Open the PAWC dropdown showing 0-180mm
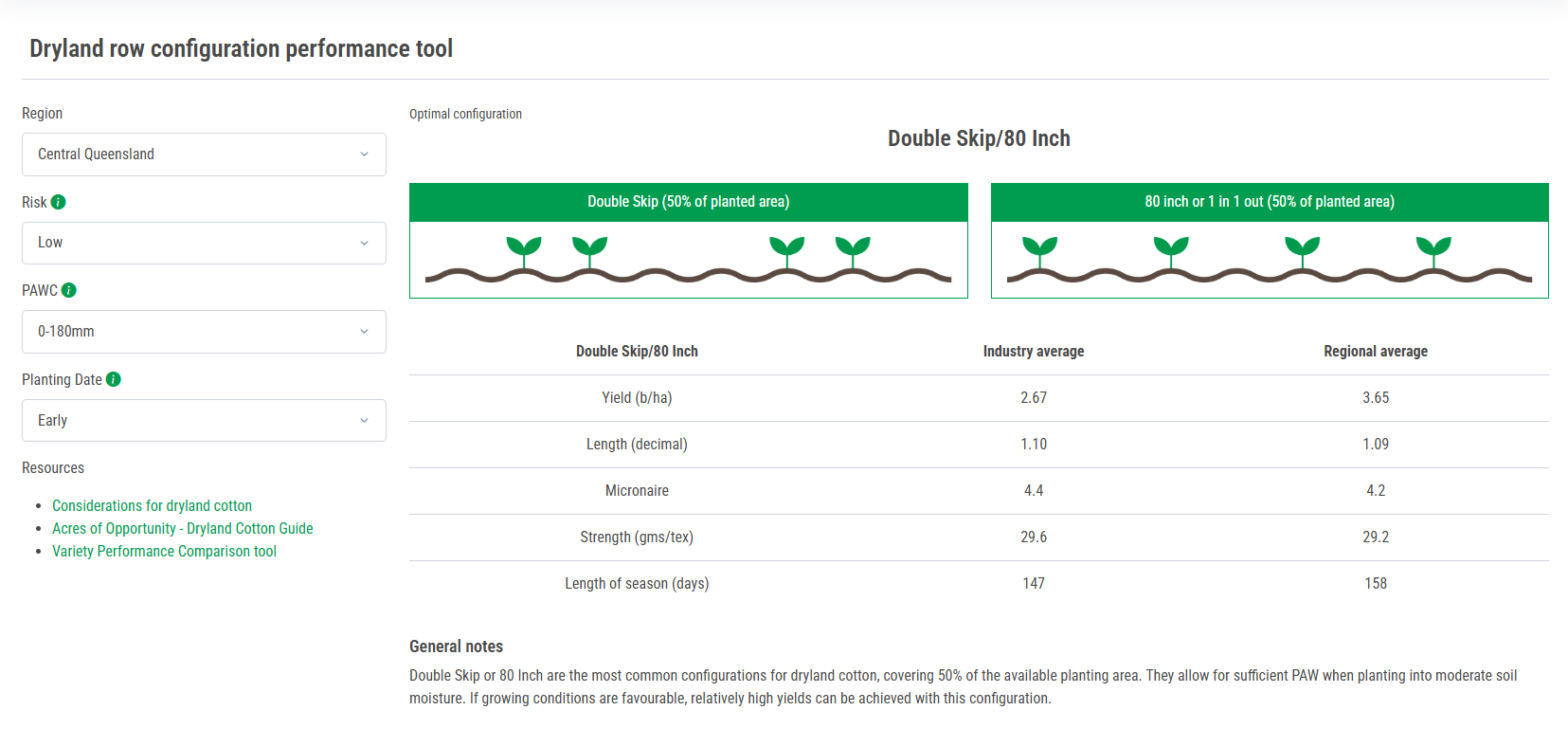 [x=204, y=332]
